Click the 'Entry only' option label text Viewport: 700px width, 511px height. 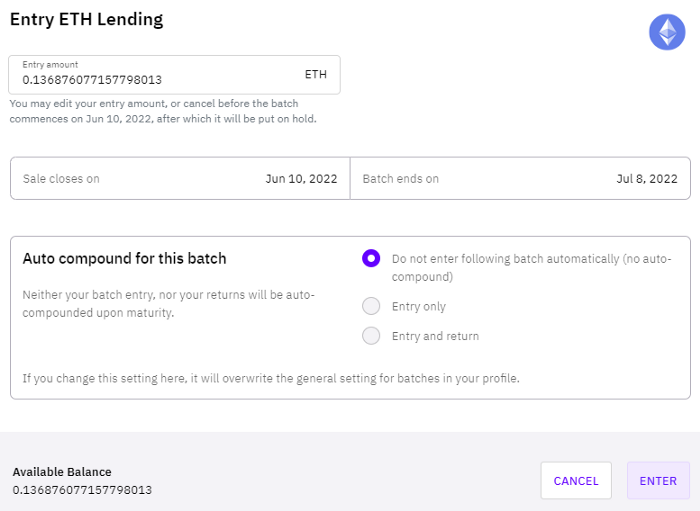tap(419, 307)
